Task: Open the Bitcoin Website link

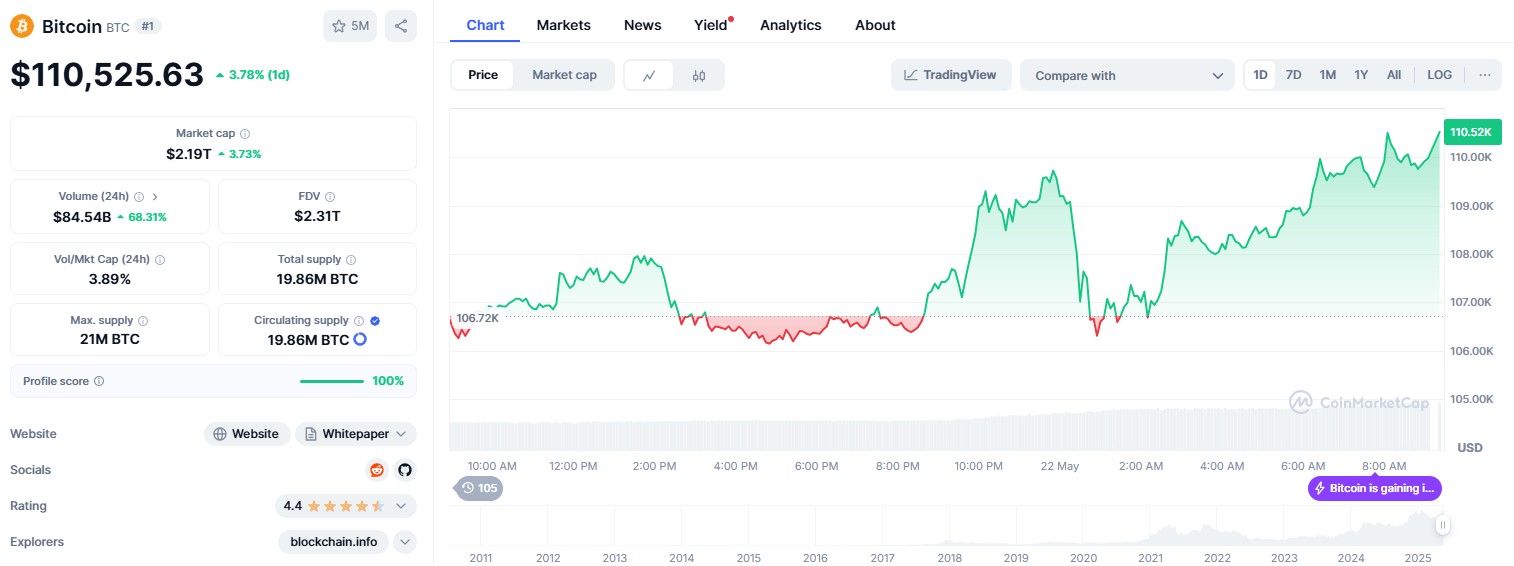Action: (x=247, y=434)
